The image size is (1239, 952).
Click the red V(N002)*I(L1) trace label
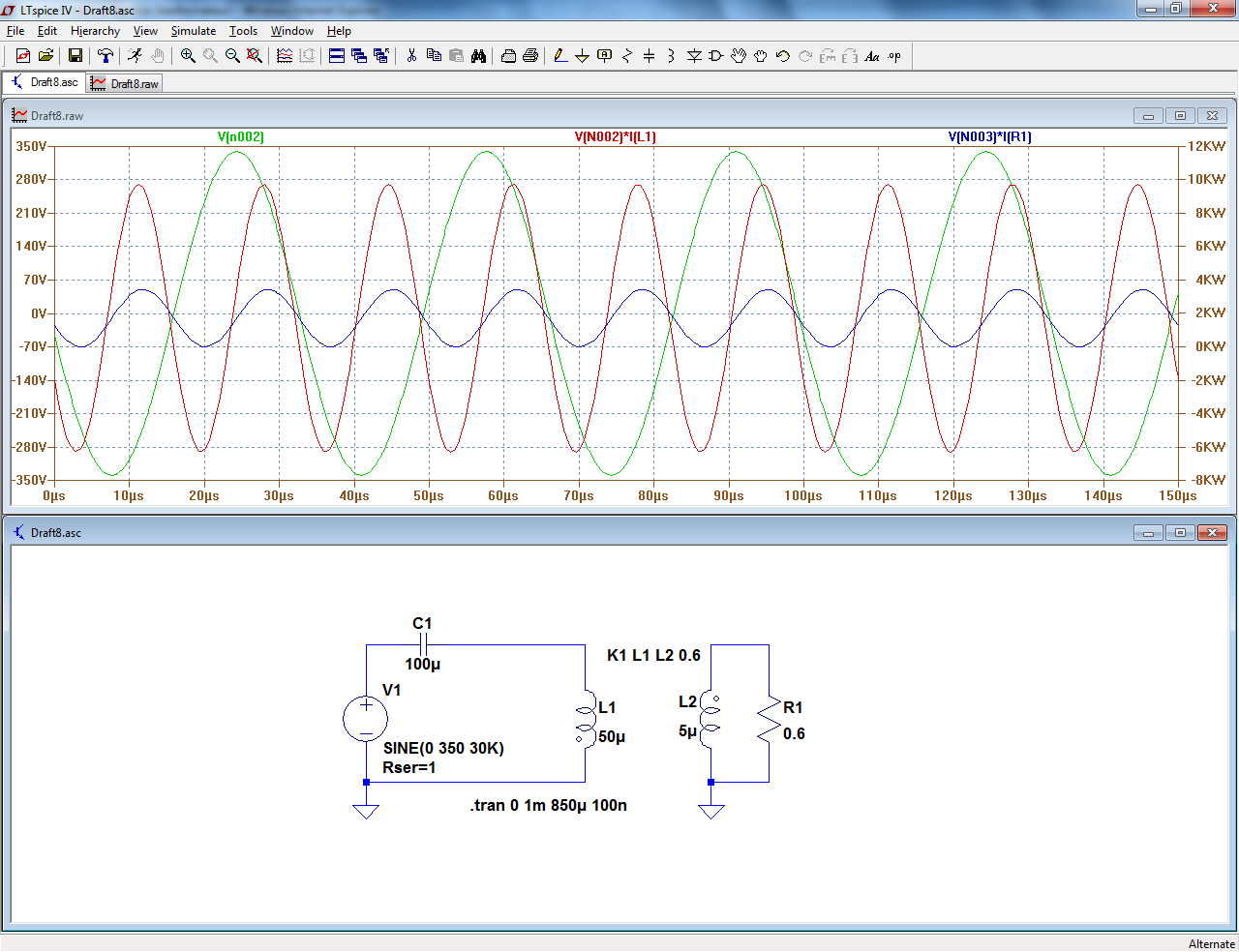pyautogui.click(x=615, y=137)
